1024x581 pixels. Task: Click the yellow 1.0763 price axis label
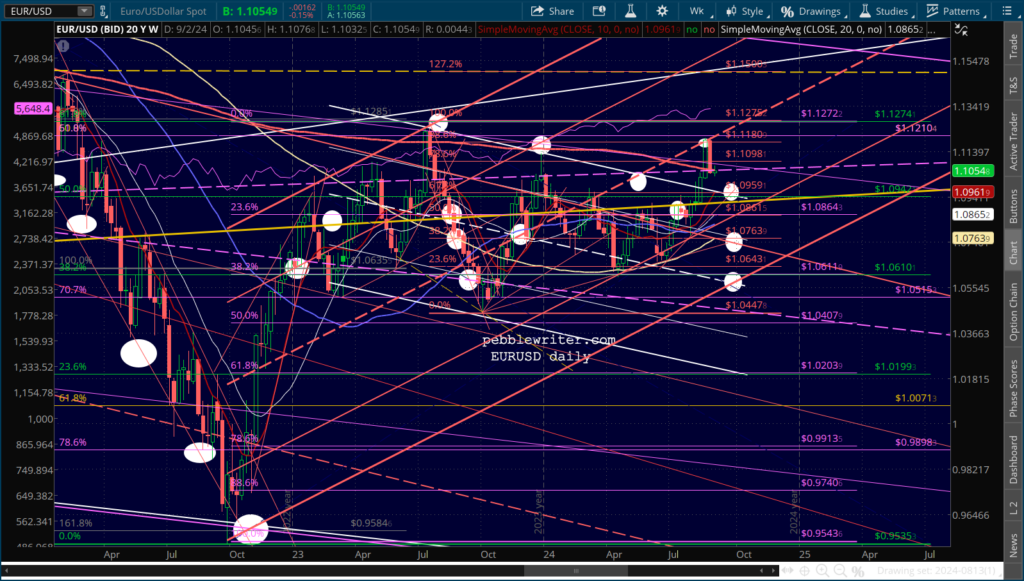(x=974, y=239)
